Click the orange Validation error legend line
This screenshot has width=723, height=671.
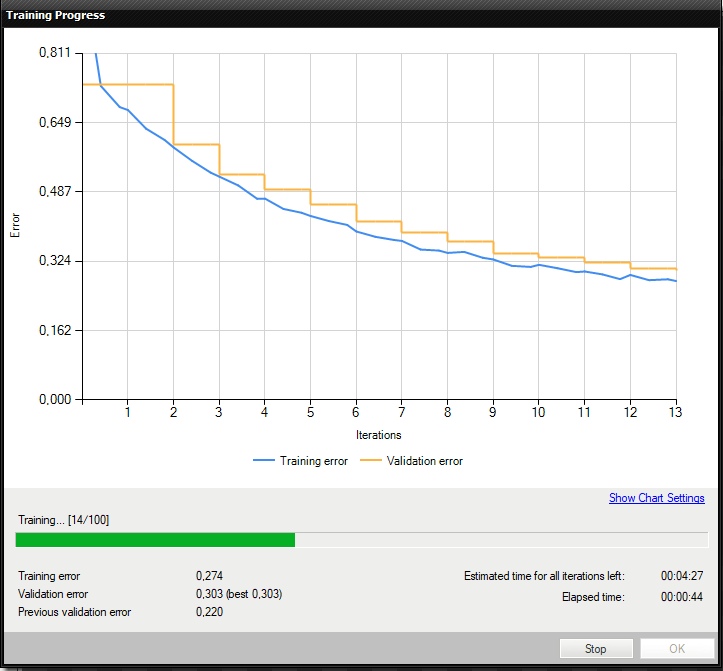pos(373,461)
